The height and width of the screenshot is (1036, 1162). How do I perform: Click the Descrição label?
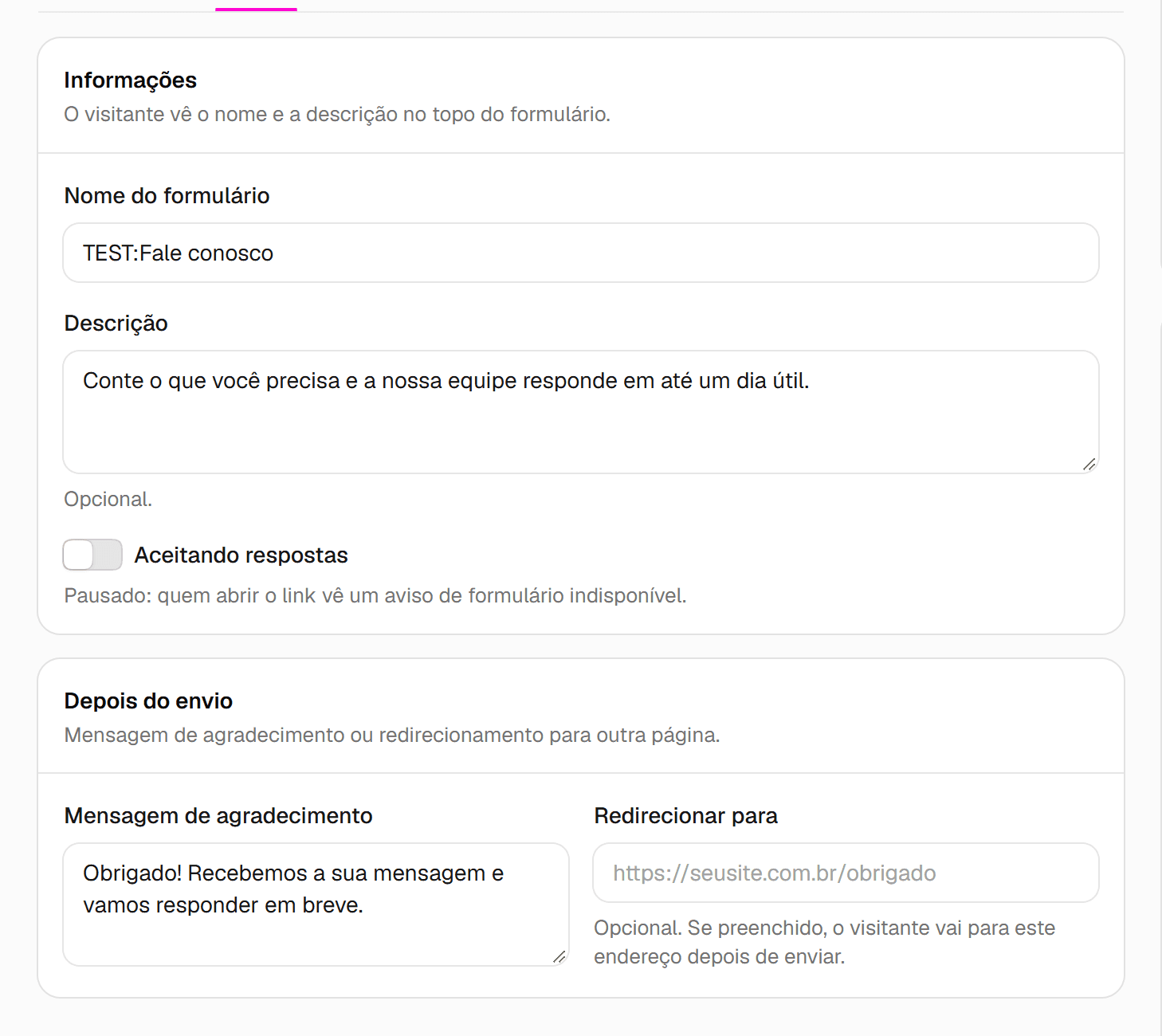tap(116, 323)
